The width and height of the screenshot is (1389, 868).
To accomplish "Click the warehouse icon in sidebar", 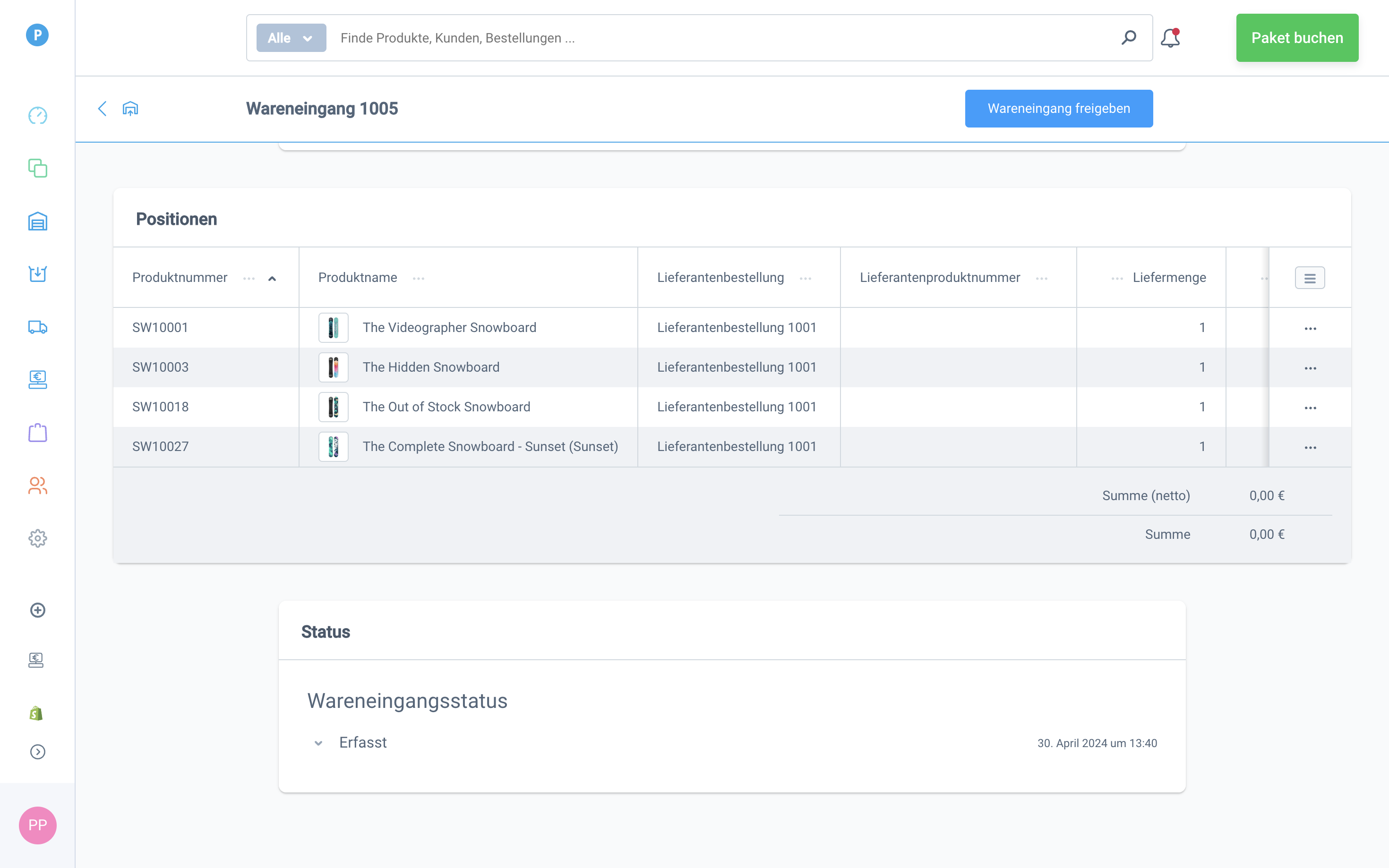I will [37, 221].
